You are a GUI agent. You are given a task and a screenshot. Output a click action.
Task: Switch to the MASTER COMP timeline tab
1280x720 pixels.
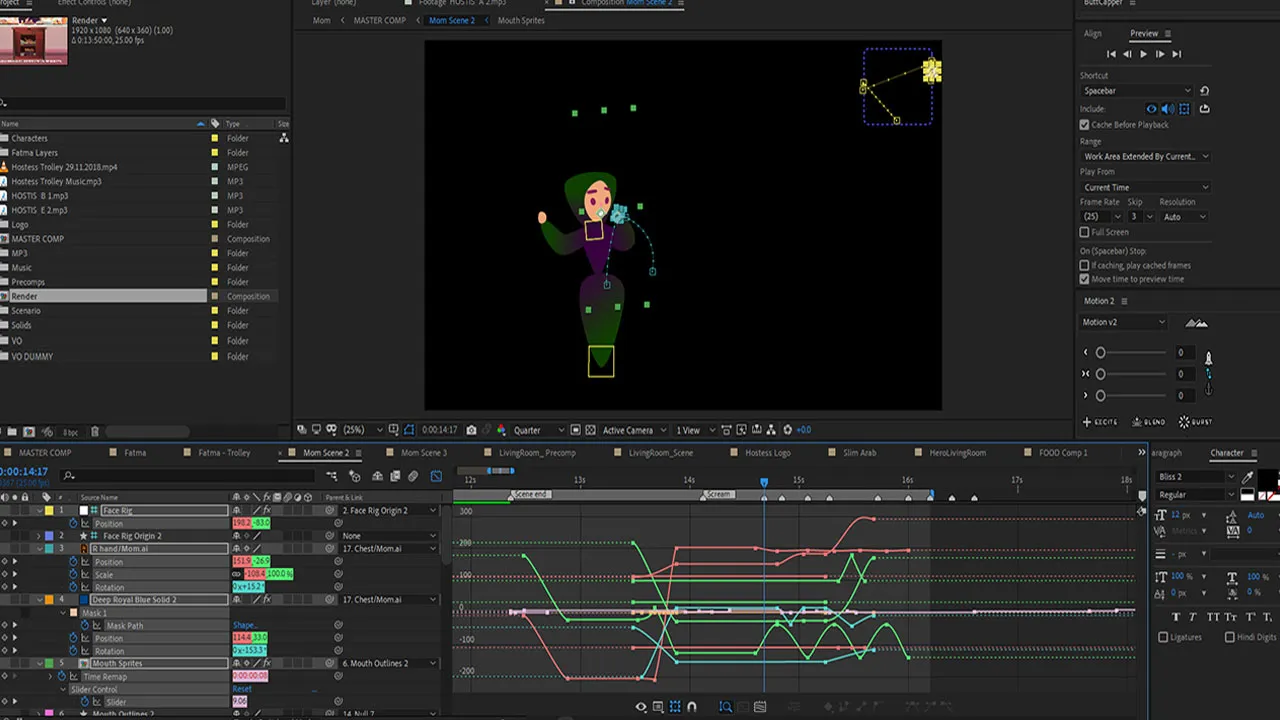[x=45, y=453]
